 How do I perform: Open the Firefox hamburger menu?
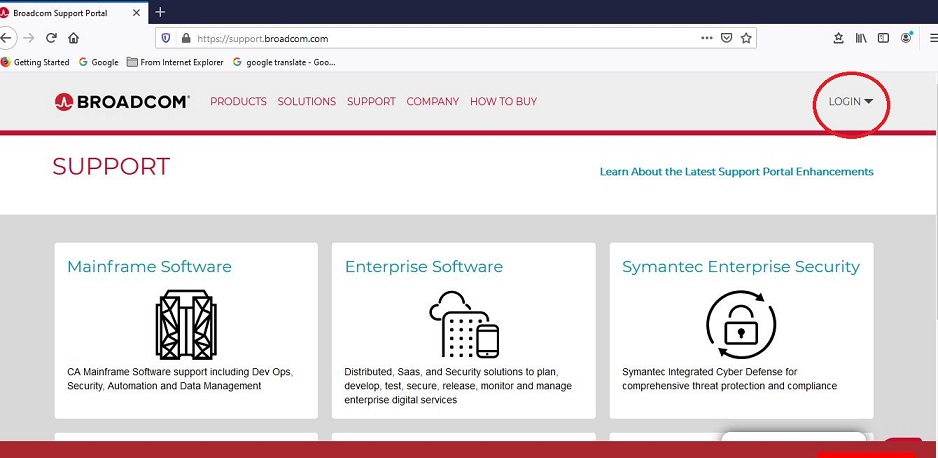click(x=933, y=38)
